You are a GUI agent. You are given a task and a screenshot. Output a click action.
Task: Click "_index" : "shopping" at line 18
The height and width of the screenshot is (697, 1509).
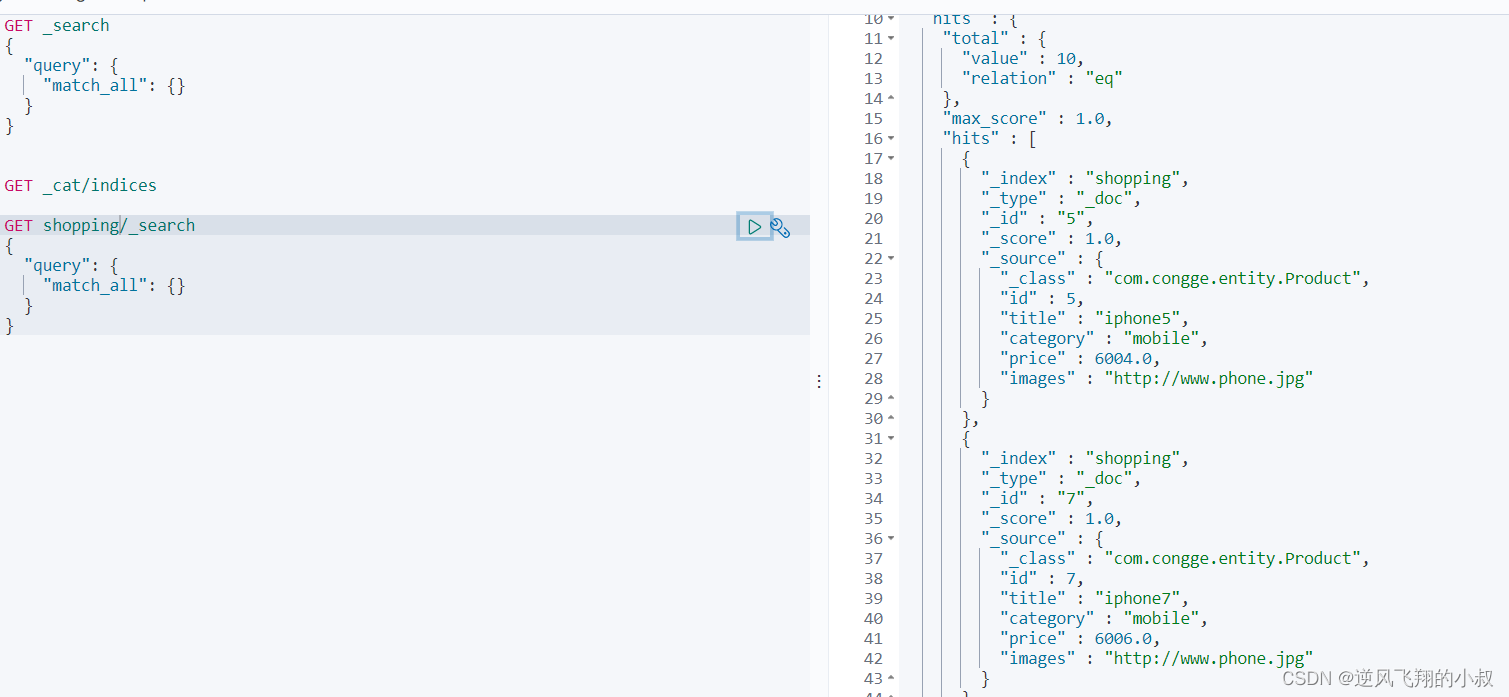[1085, 179]
